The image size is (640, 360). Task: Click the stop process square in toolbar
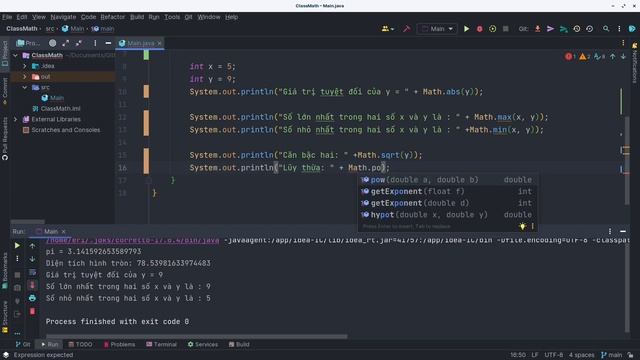click(506, 29)
